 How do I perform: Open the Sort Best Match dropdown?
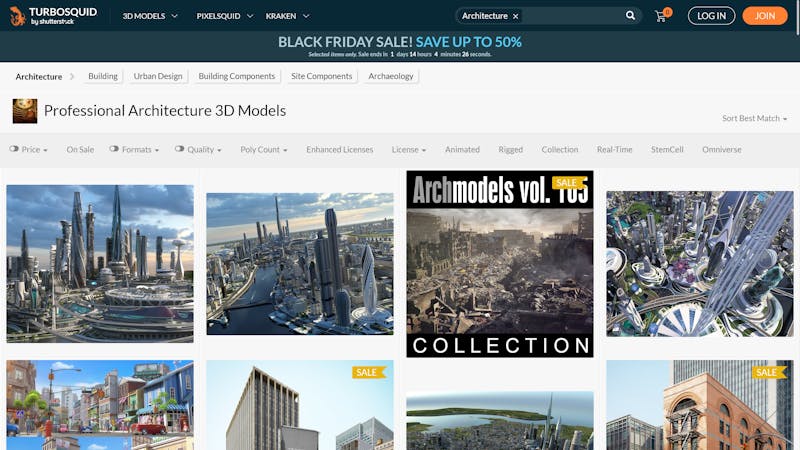(x=754, y=118)
